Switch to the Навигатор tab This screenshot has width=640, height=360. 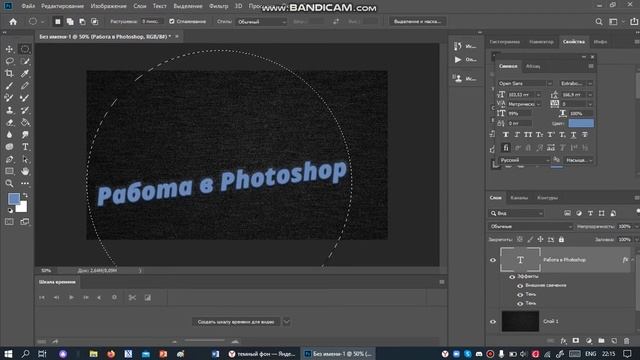(x=541, y=42)
